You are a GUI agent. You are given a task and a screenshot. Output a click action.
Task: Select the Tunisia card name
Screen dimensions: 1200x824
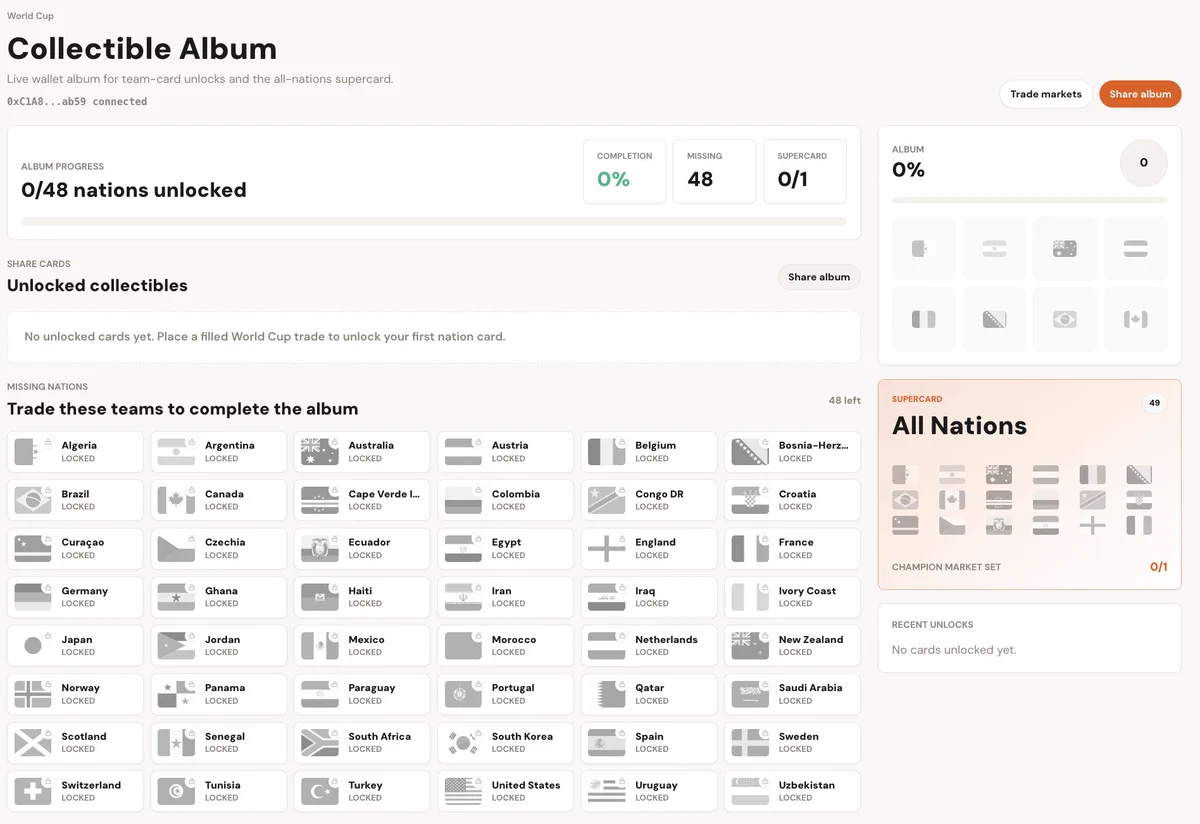pyautogui.click(x=222, y=785)
